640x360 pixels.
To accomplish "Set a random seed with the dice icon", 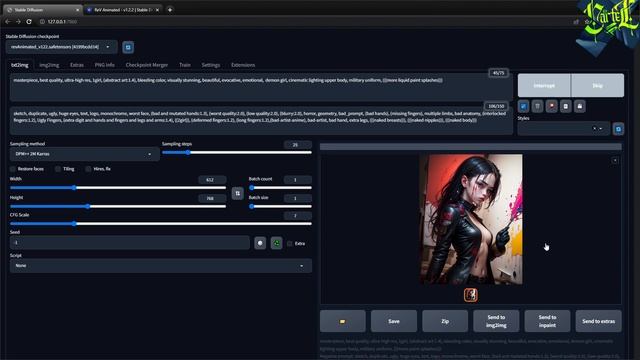I will 260,243.
